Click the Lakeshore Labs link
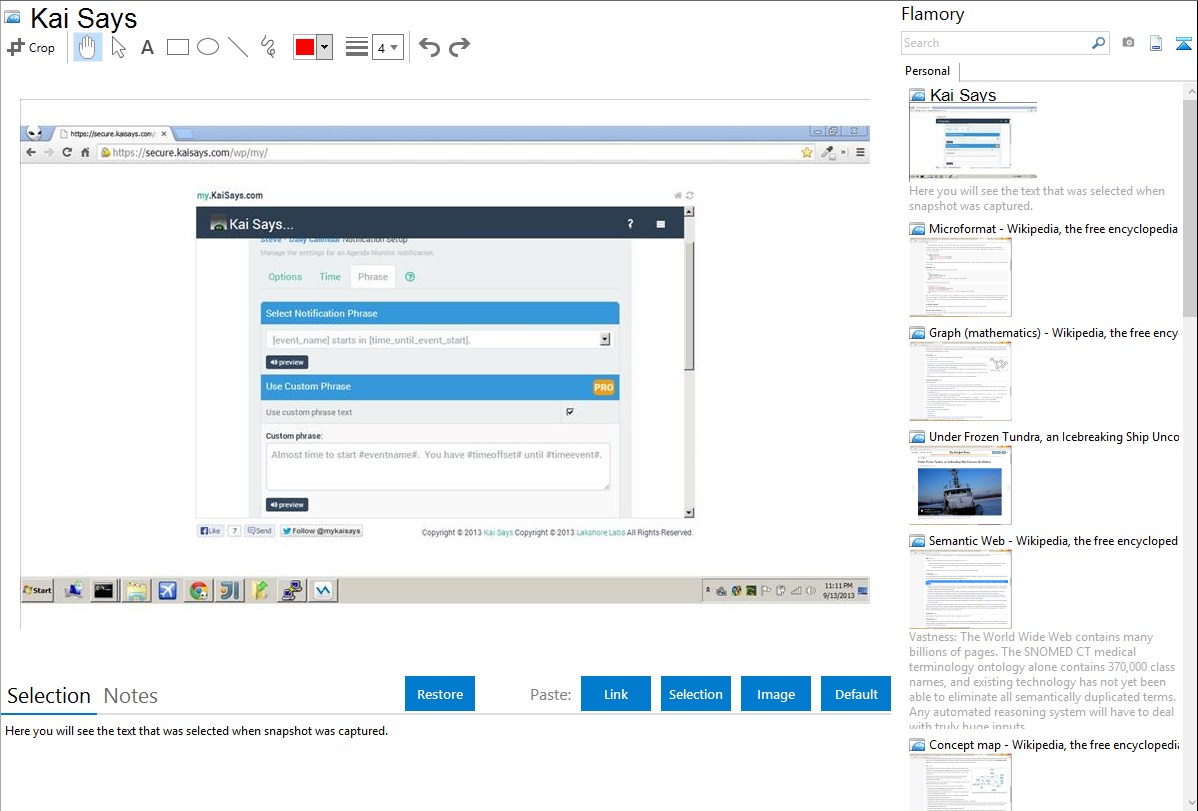 coord(601,533)
